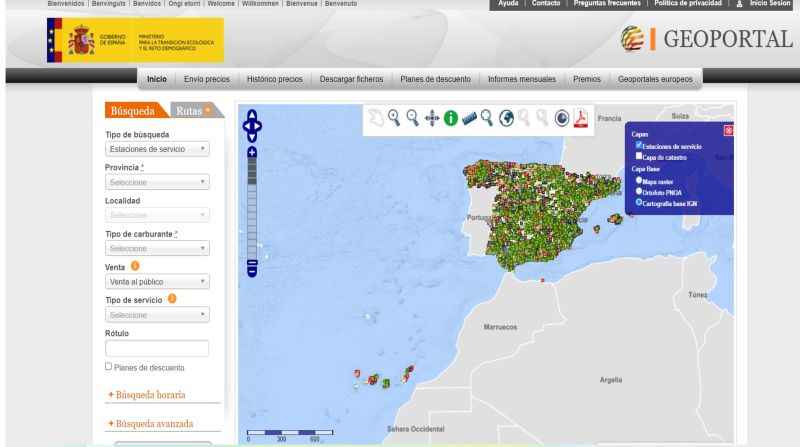
Task: Close the Capas layer panel
Action: point(727,131)
